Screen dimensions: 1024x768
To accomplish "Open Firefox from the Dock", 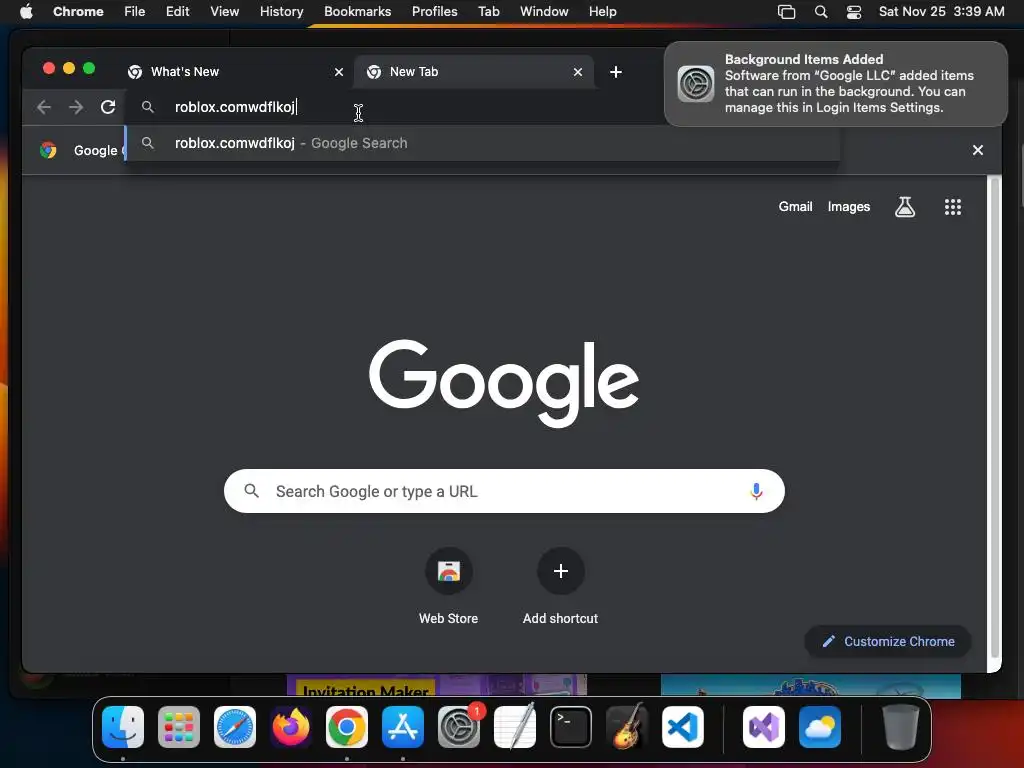I will [291, 727].
